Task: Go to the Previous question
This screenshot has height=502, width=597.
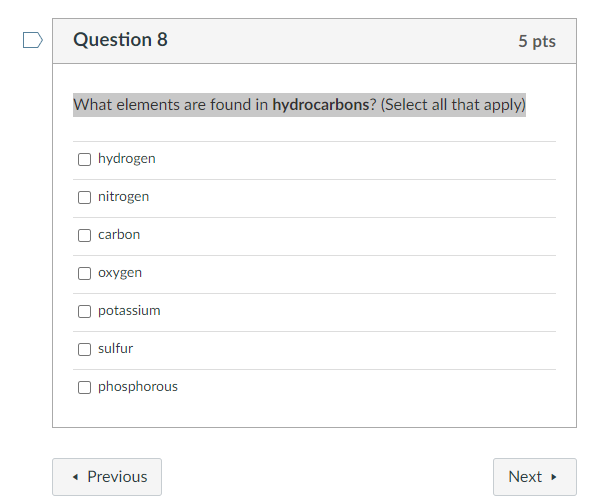Action: pyautogui.click(x=107, y=477)
